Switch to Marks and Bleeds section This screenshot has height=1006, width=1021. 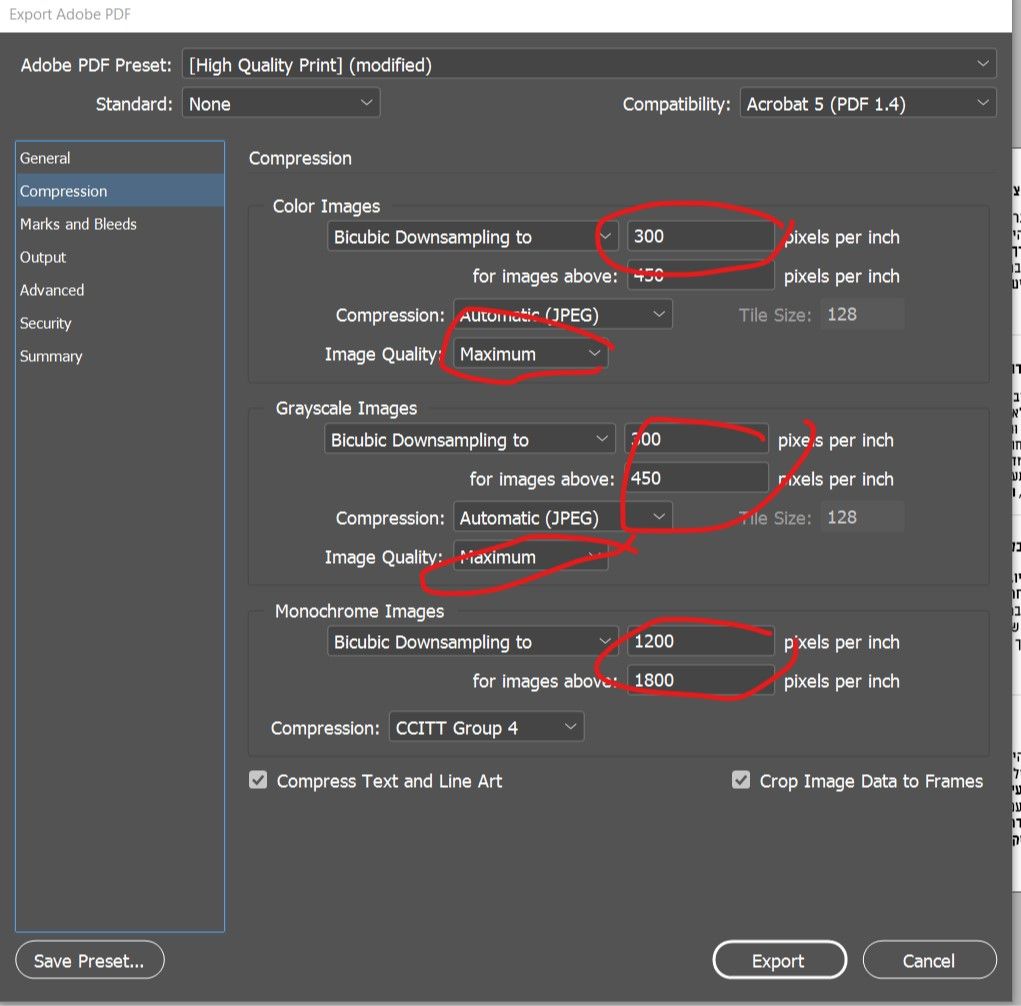tap(79, 224)
